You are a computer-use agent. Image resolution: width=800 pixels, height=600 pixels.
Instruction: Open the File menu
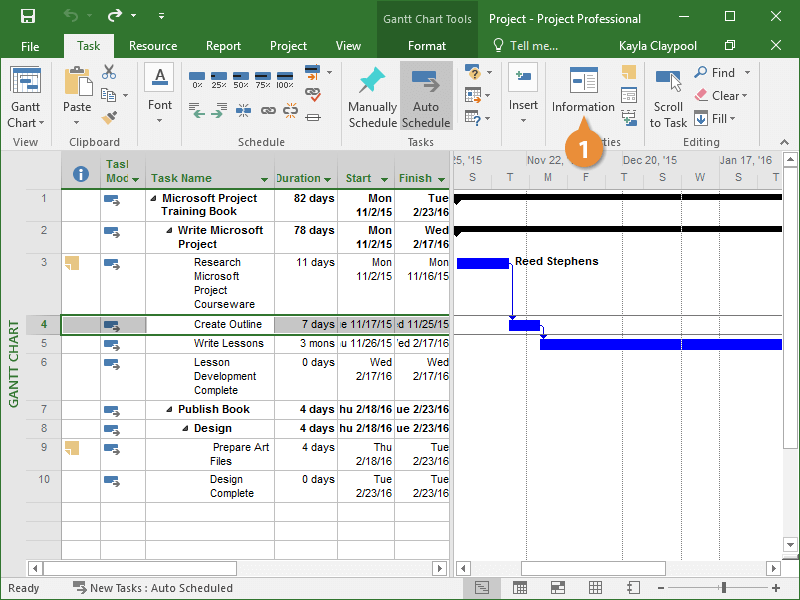(30, 46)
